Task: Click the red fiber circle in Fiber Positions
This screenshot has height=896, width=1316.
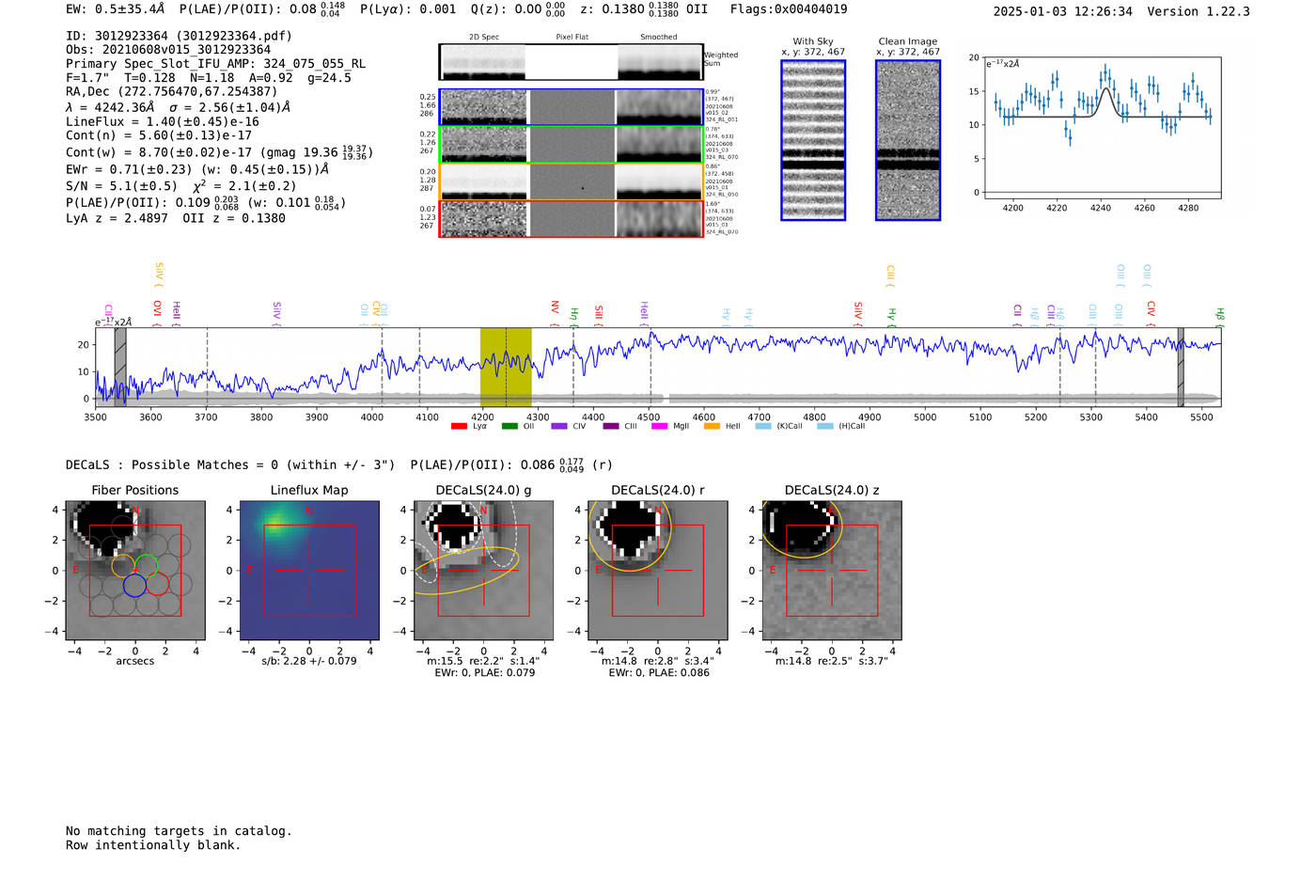Action: click(157, 585)
